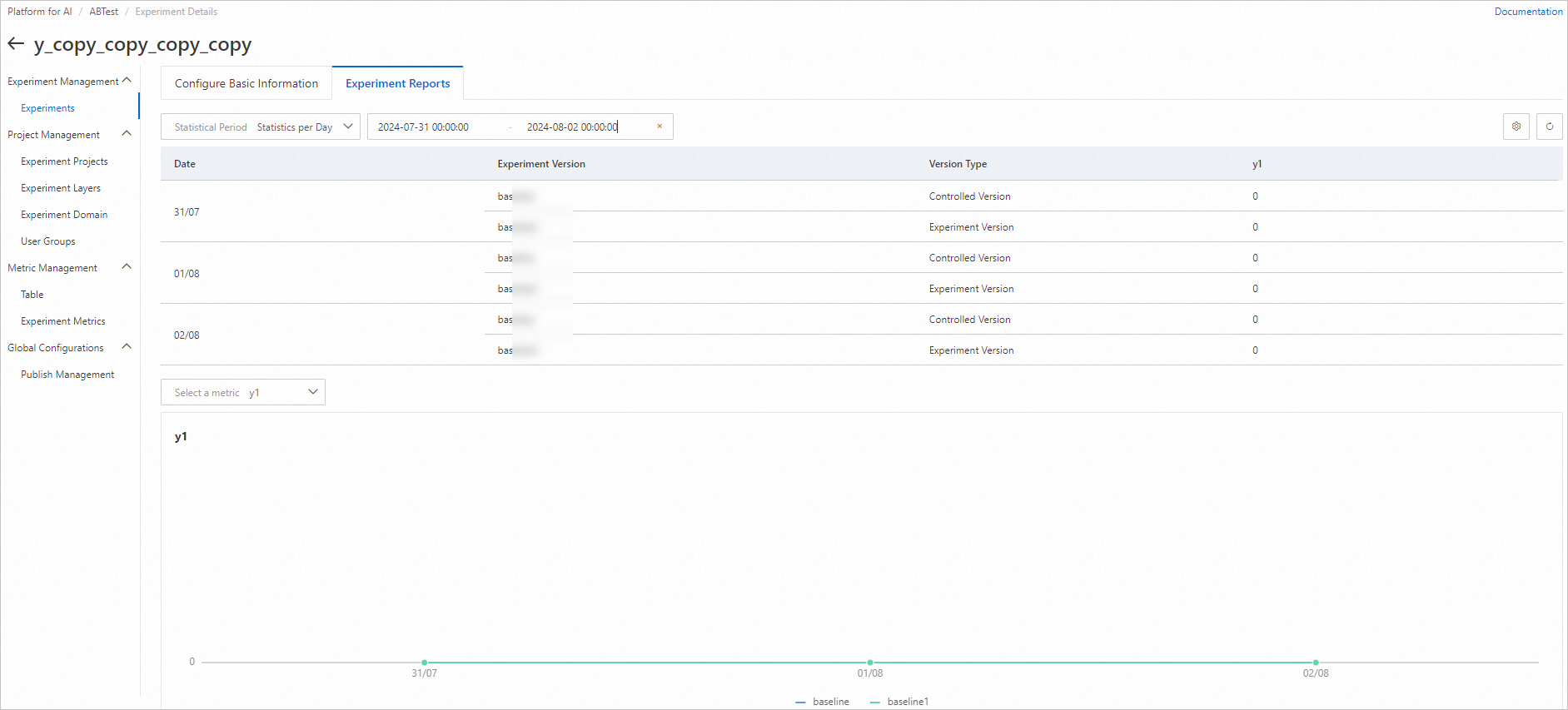Open the Documentation link
1568x710 pixels.
(1528, 12)
